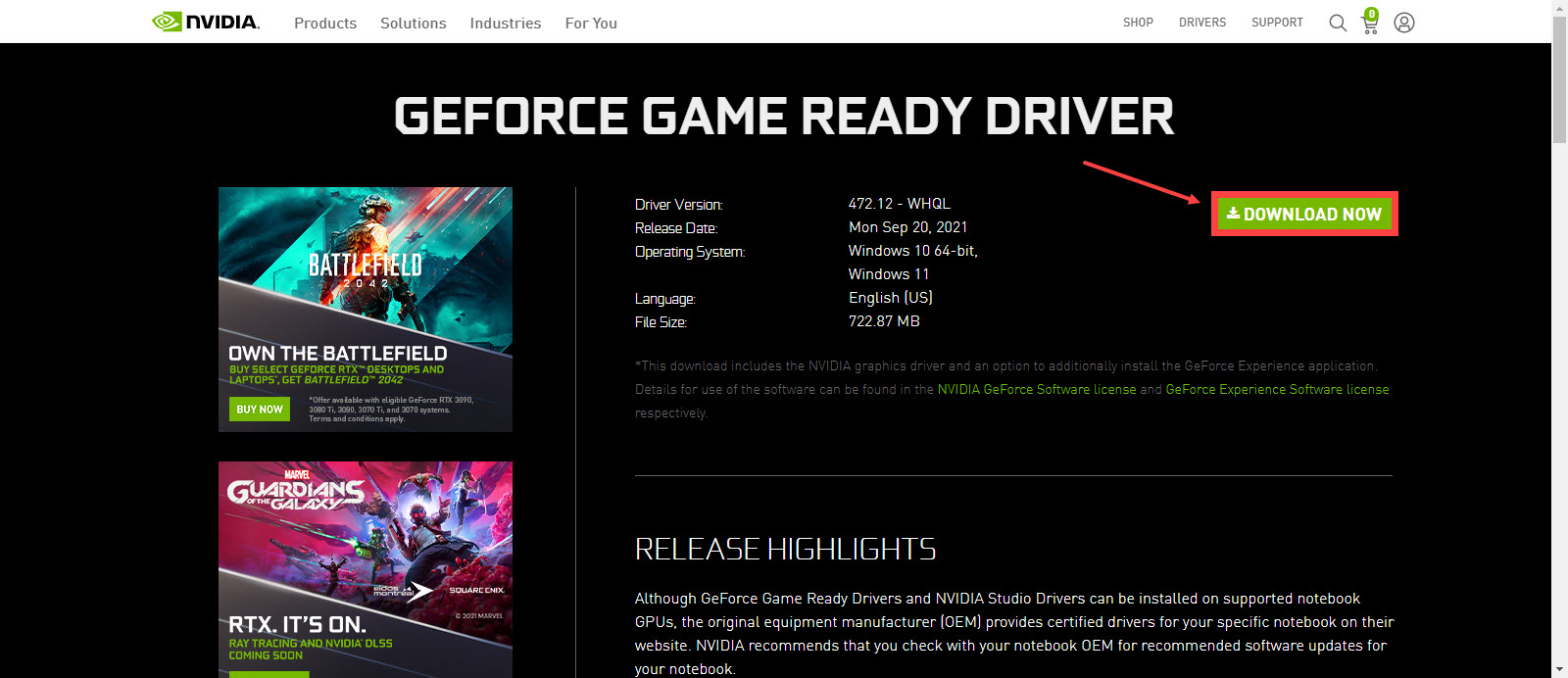Go to the SUPPORT link
The height and width of the screenshot is (678, 1568).
click(1277, 23)
